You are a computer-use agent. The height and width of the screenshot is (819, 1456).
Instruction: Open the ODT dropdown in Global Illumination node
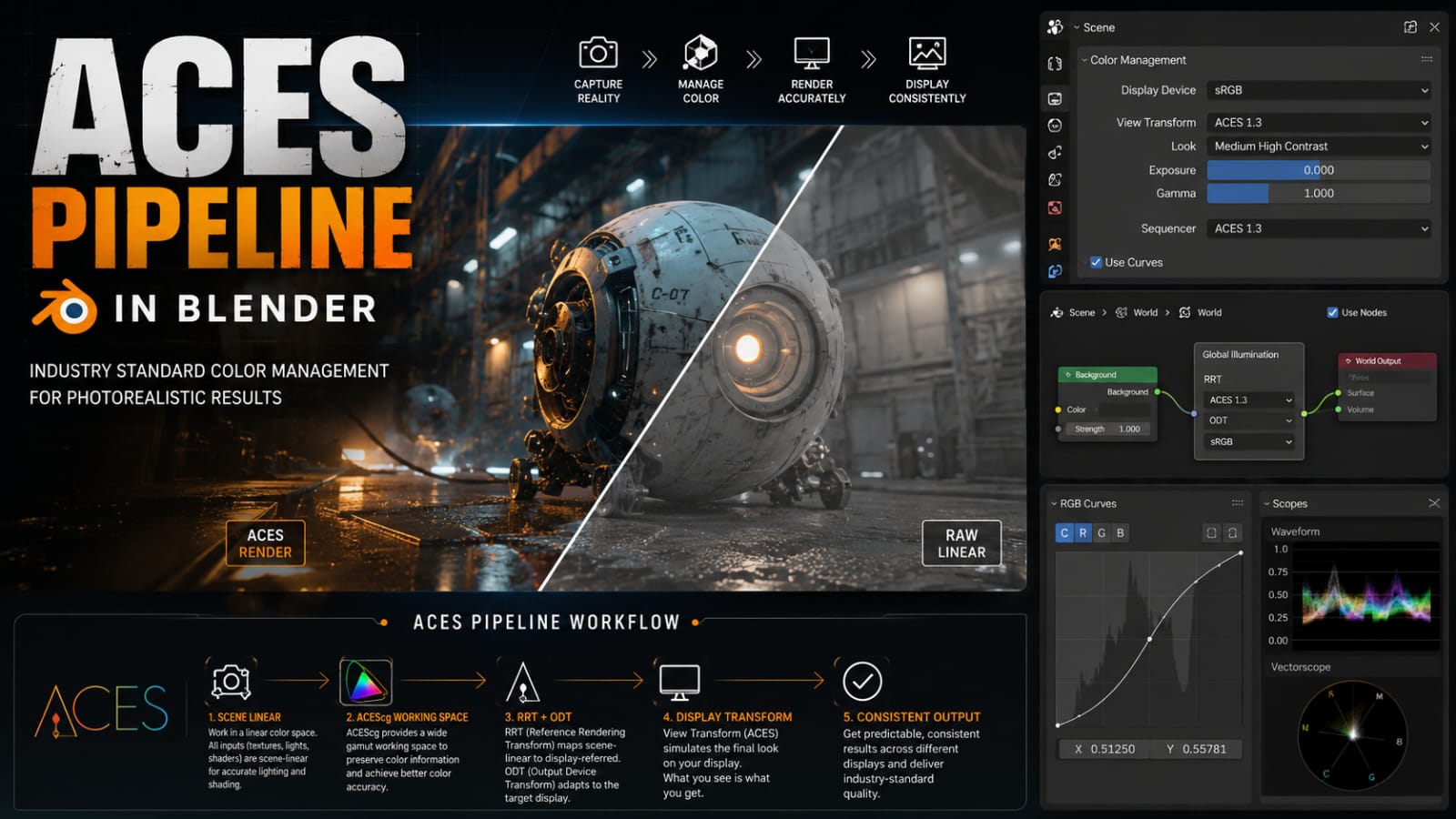pyautogui.click(x=1249, y=420)
